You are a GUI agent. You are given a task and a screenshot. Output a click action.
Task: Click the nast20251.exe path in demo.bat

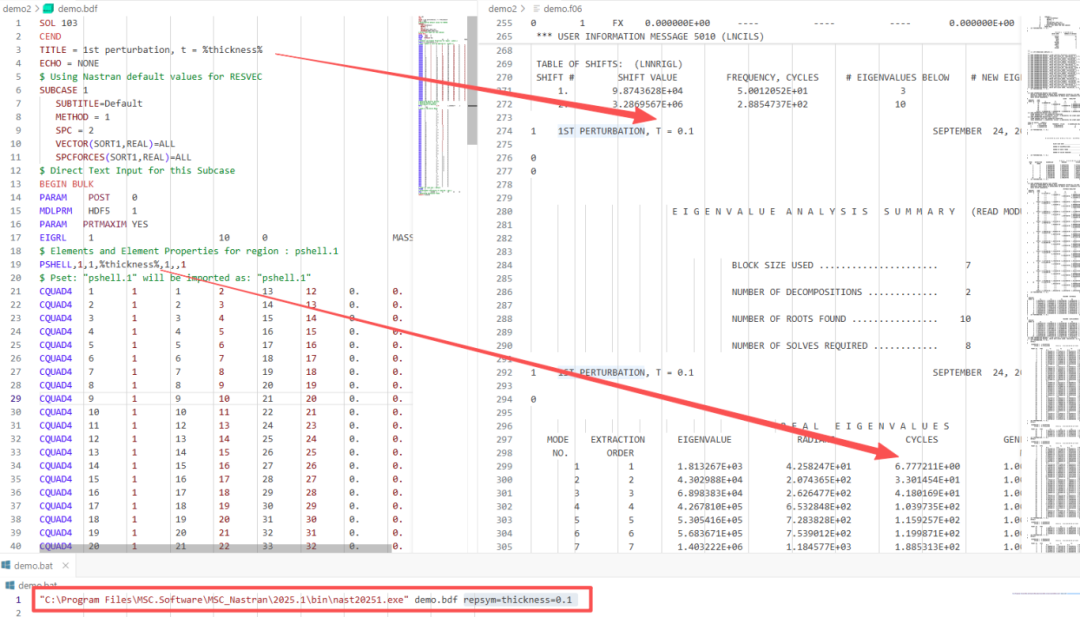[x=224, y=600]
